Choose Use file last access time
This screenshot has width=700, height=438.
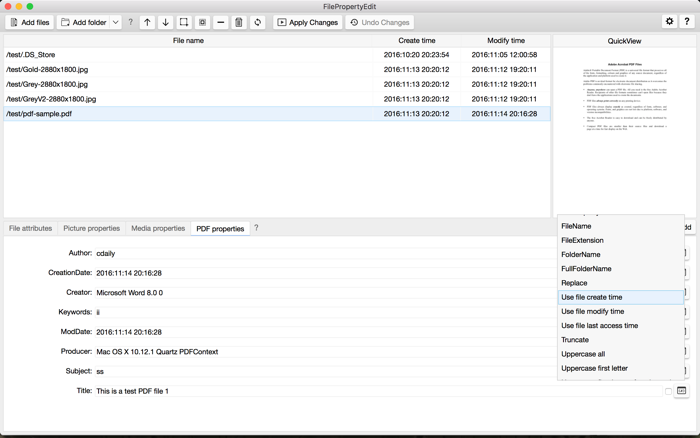point(621,325)
